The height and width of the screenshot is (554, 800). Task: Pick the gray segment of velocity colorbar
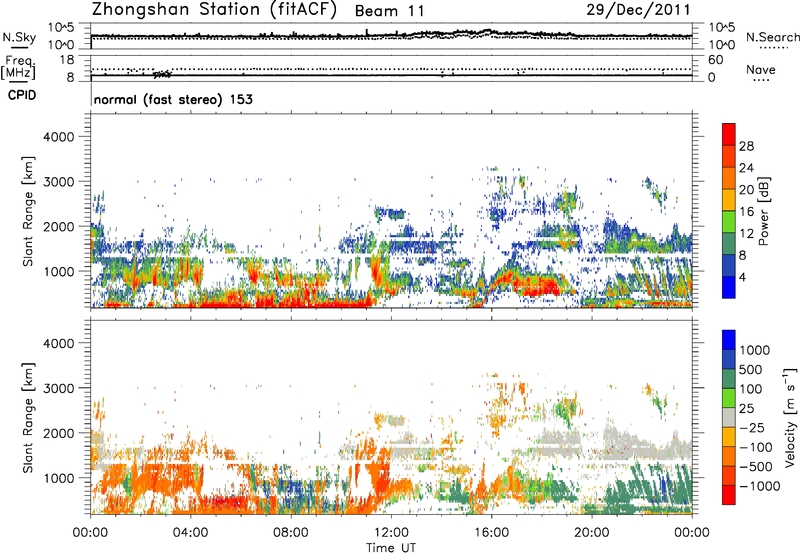pyautogui.click(x=729, y=418)
